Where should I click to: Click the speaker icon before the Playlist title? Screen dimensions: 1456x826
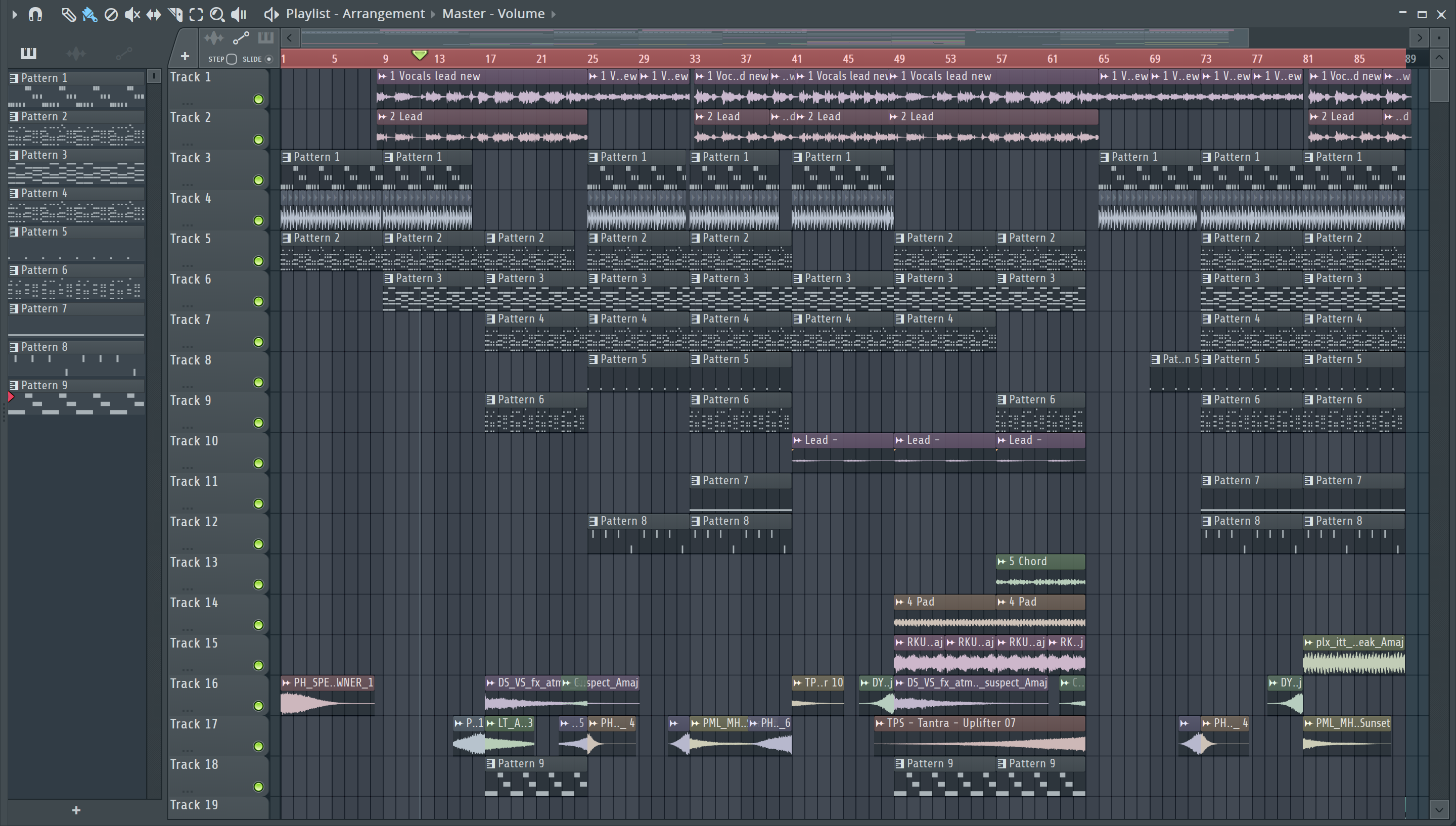[x=271, y=14]
